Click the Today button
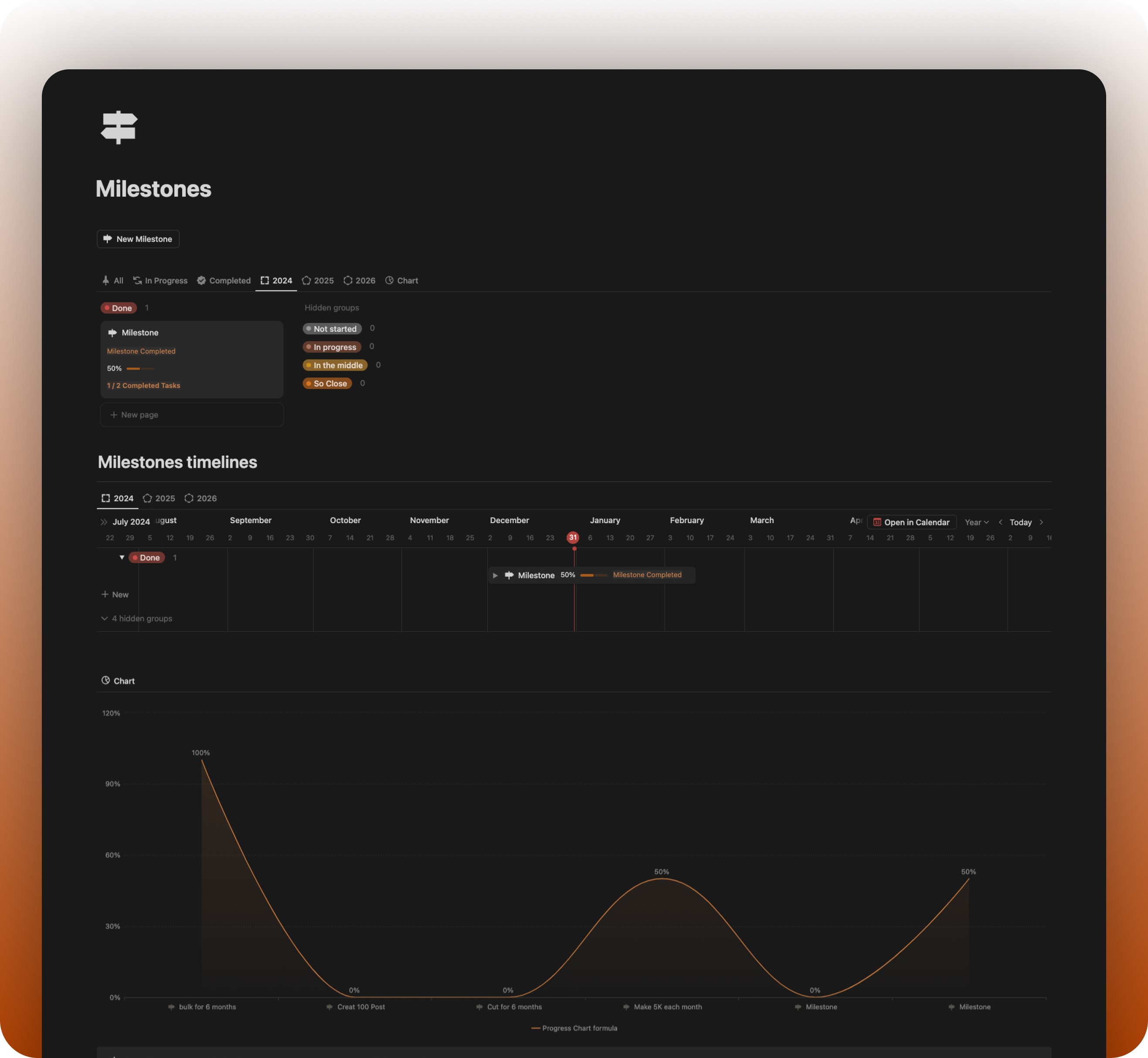The image size is (1148, 1058). click(1020, 522)
